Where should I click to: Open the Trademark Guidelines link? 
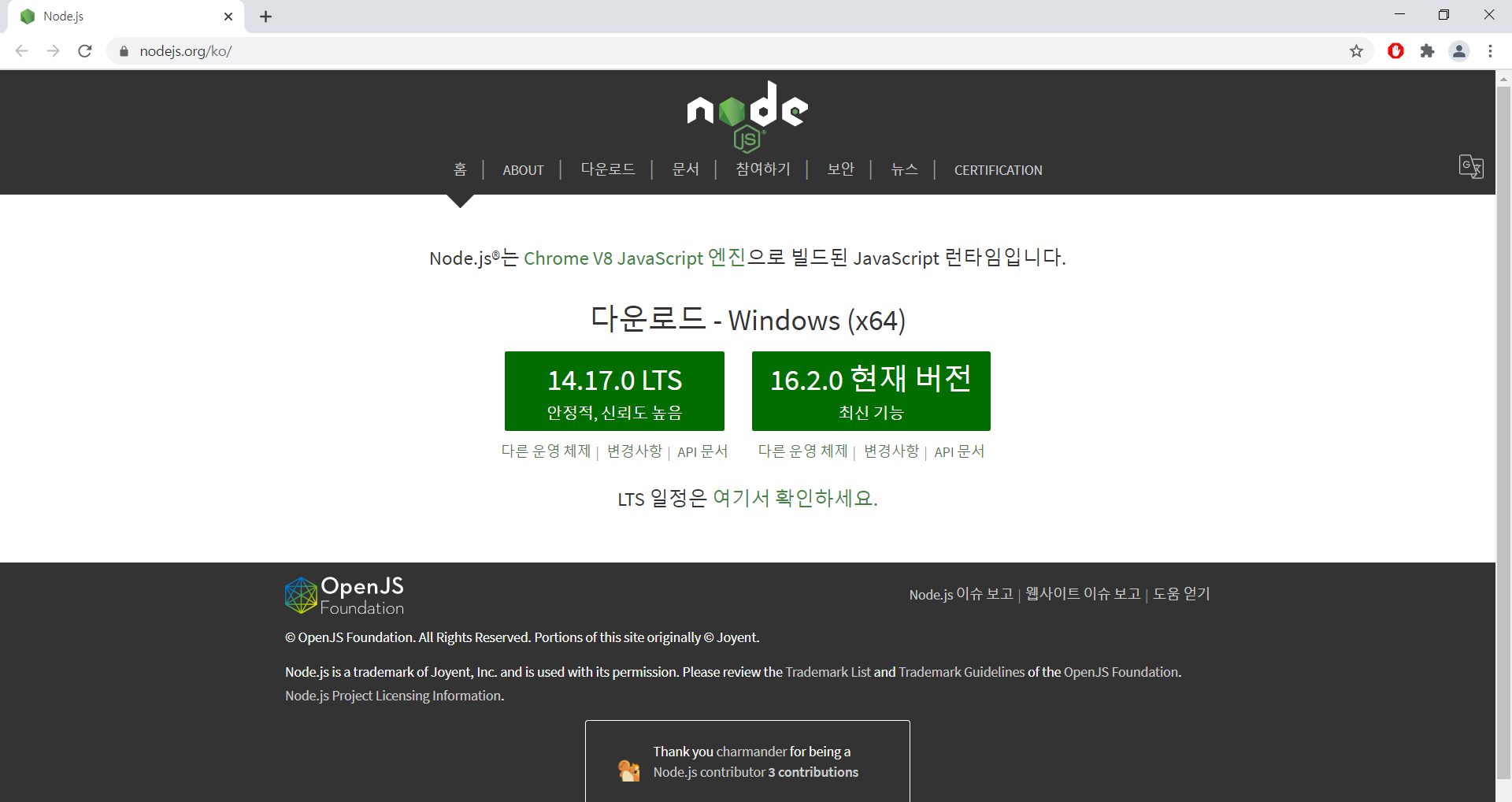tap(962, 672)
